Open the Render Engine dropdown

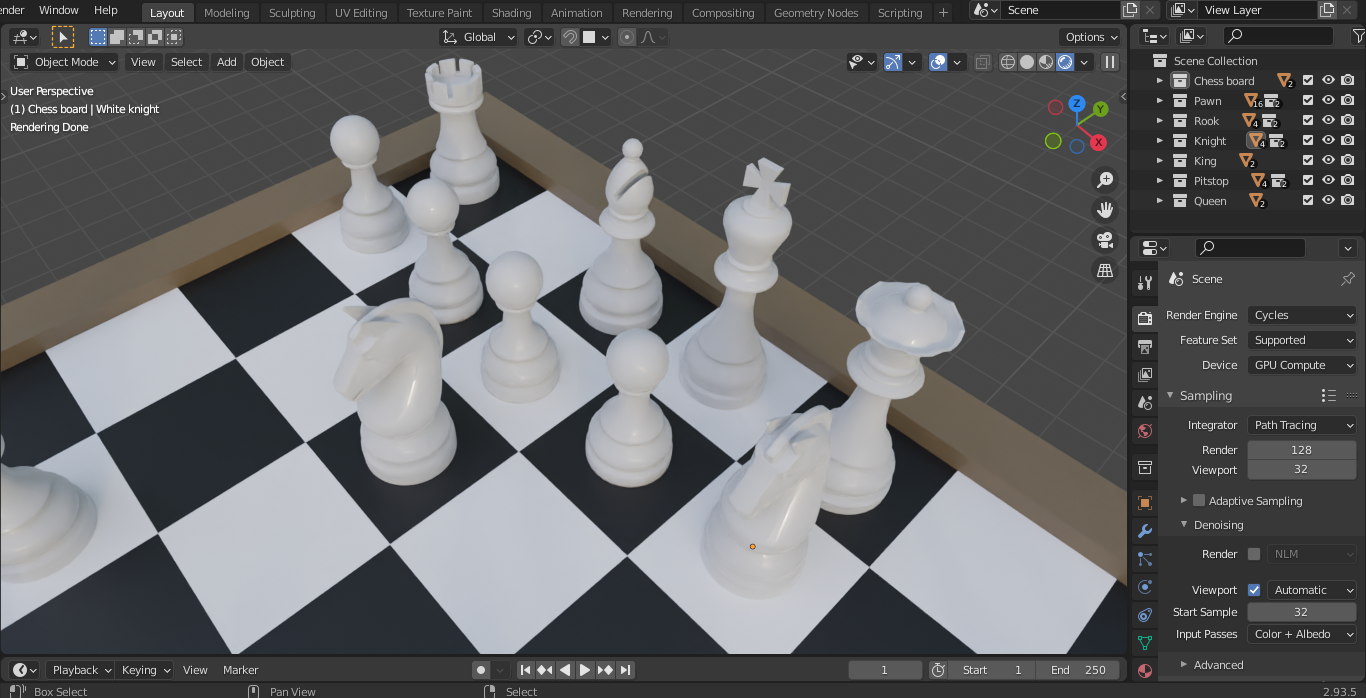(x=1301, y=315)
